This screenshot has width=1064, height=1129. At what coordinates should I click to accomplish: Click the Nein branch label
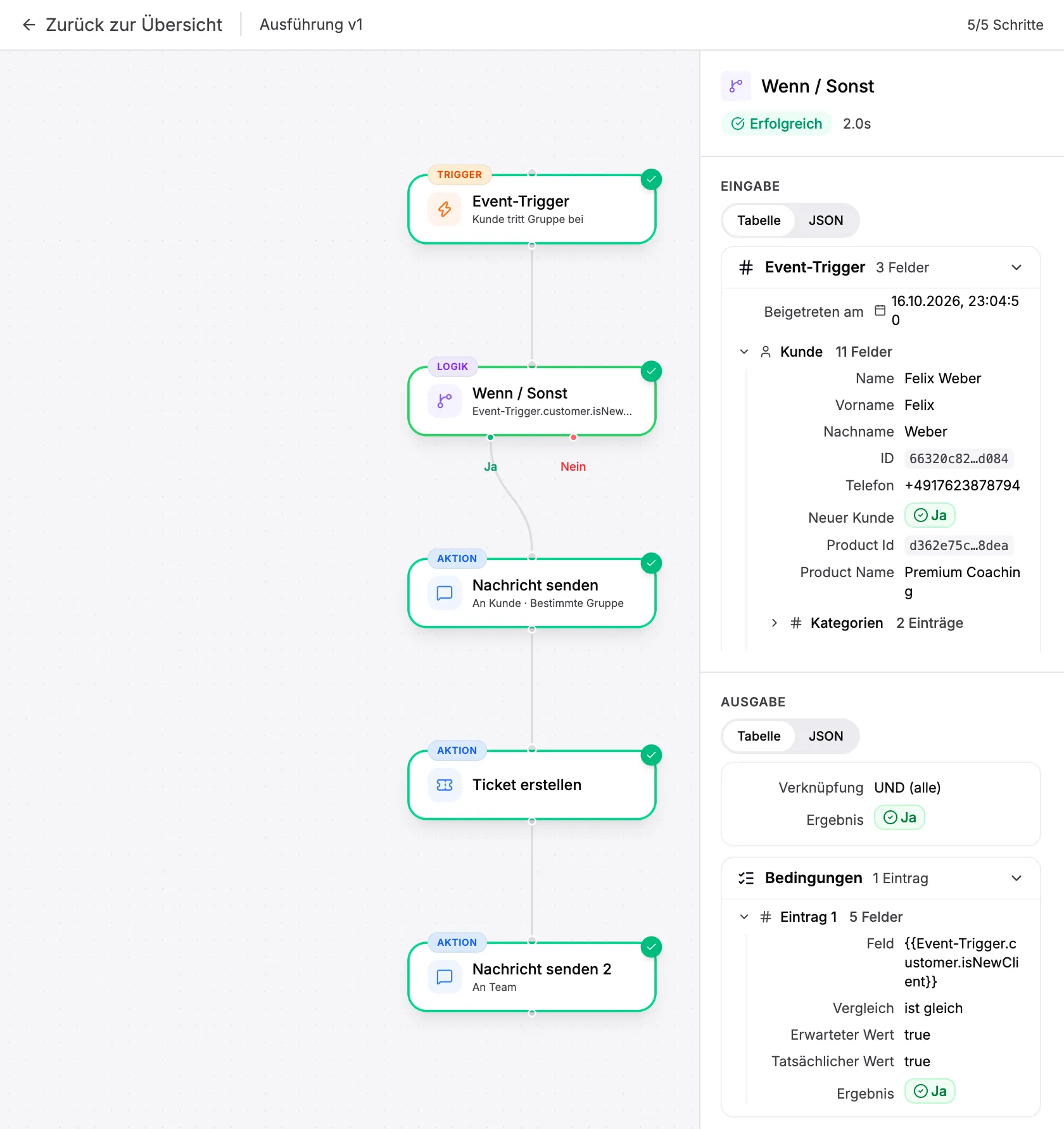(573, 467)
